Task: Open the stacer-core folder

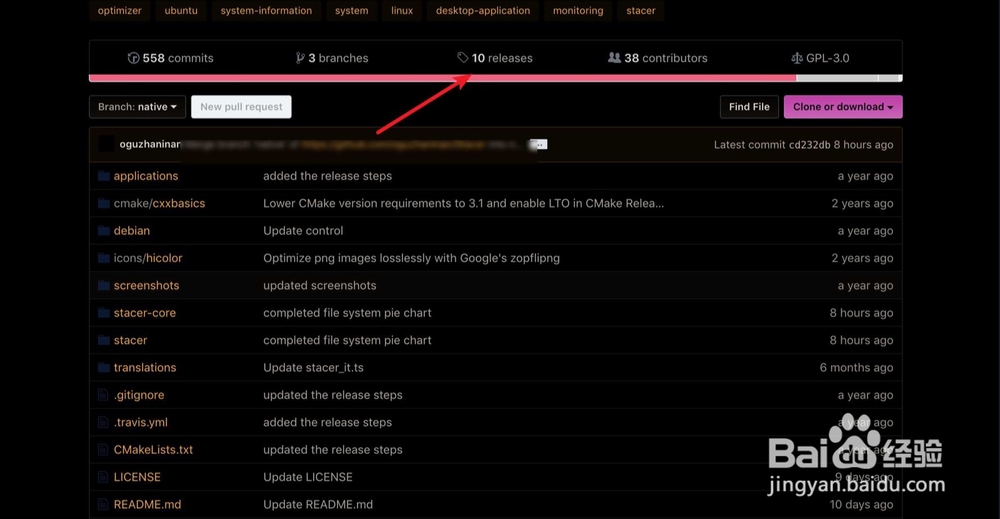Action: tap(145, 313)
